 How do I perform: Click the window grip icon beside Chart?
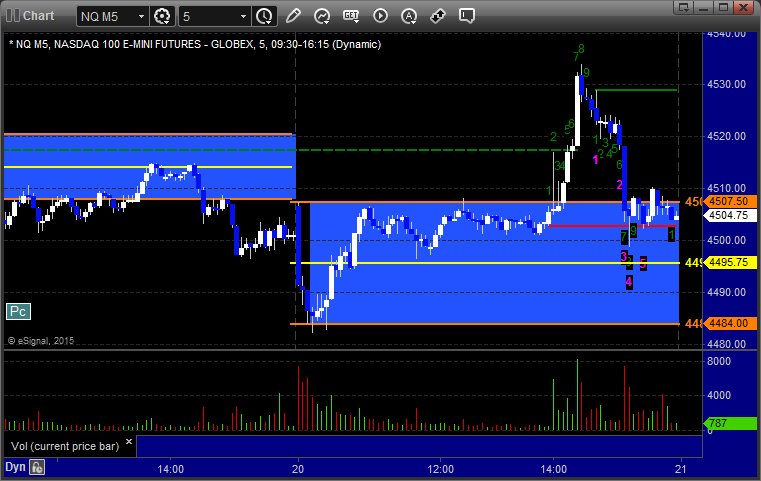click(13, 16)
